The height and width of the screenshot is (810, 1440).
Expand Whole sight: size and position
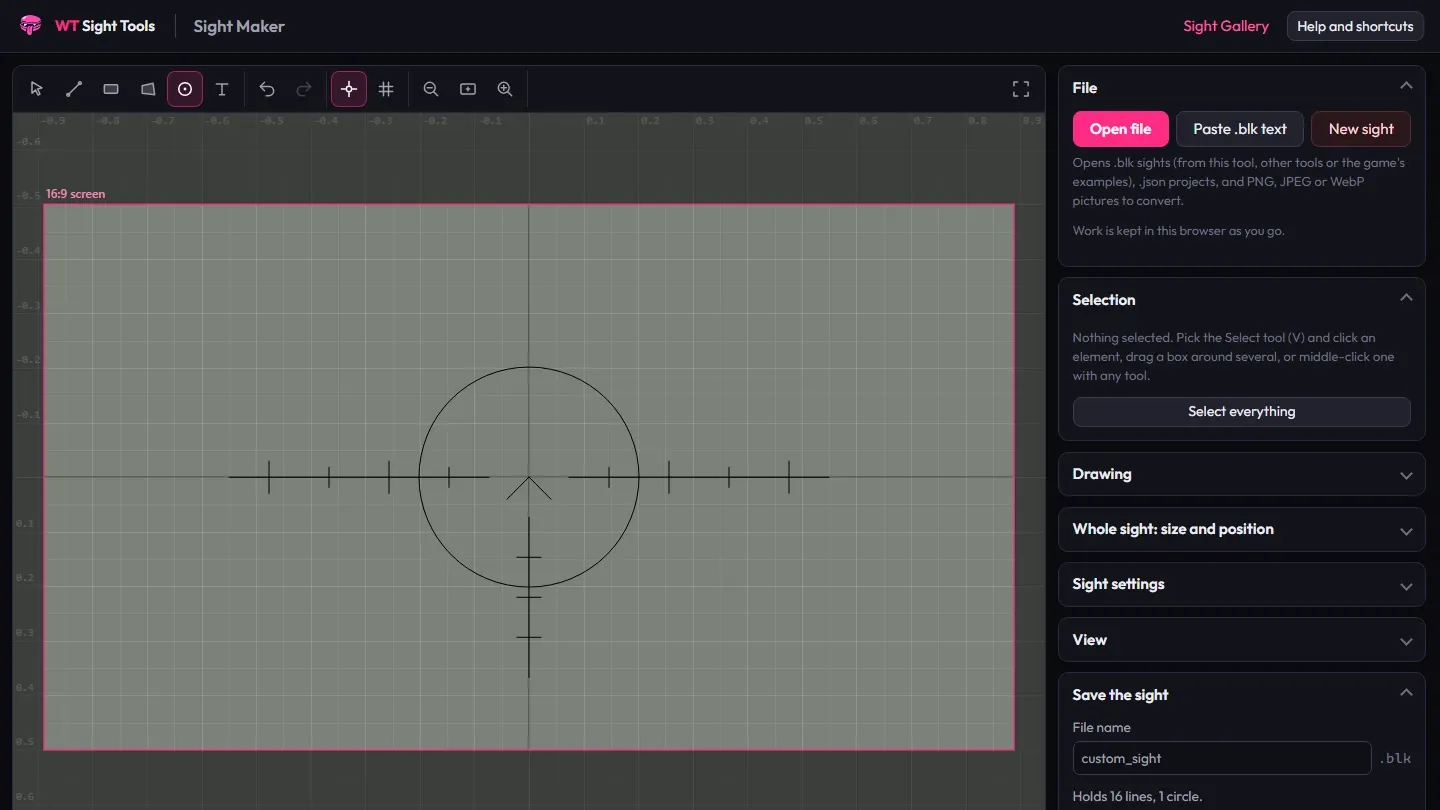click(x=1241, y=529)
